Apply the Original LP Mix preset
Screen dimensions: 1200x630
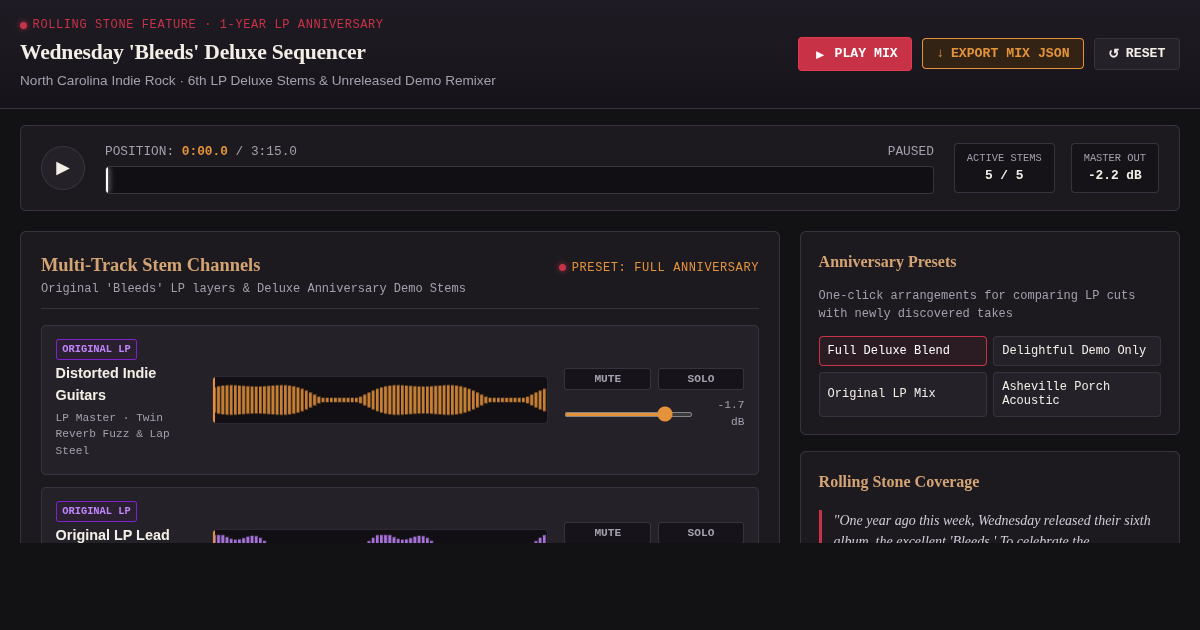coord(903,394)
